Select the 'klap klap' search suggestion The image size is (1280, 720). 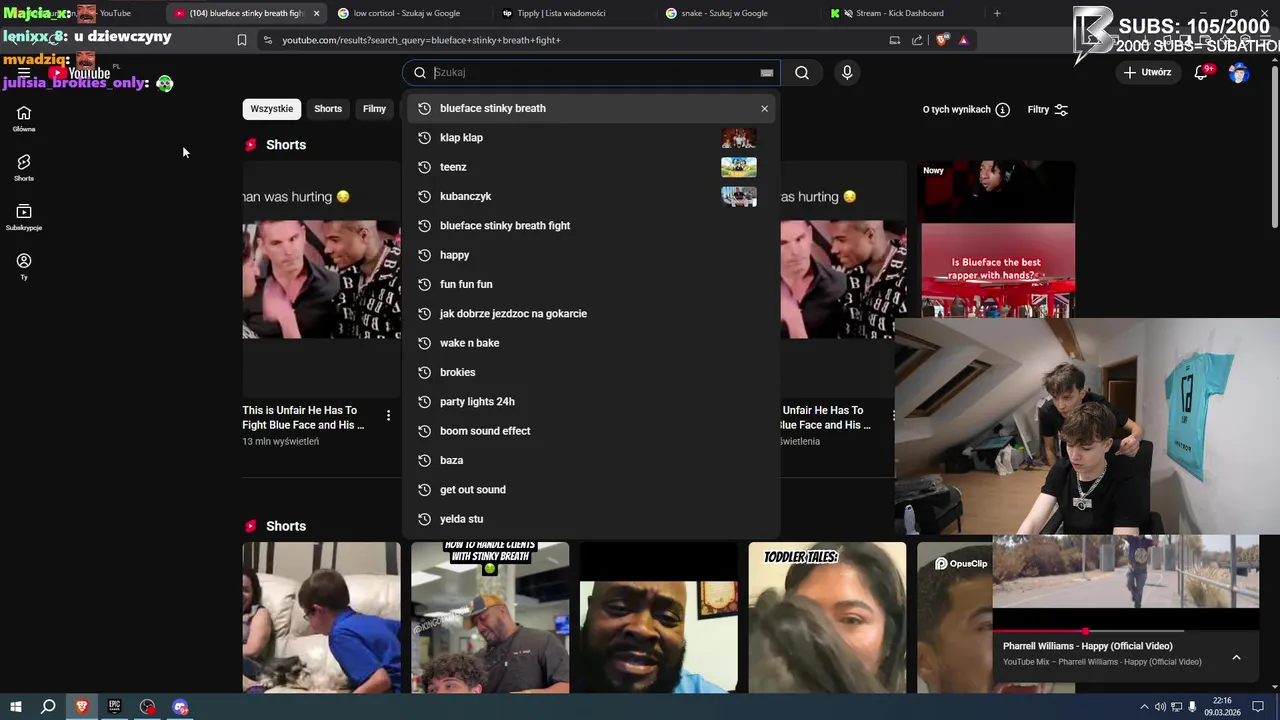click(591, 137)
